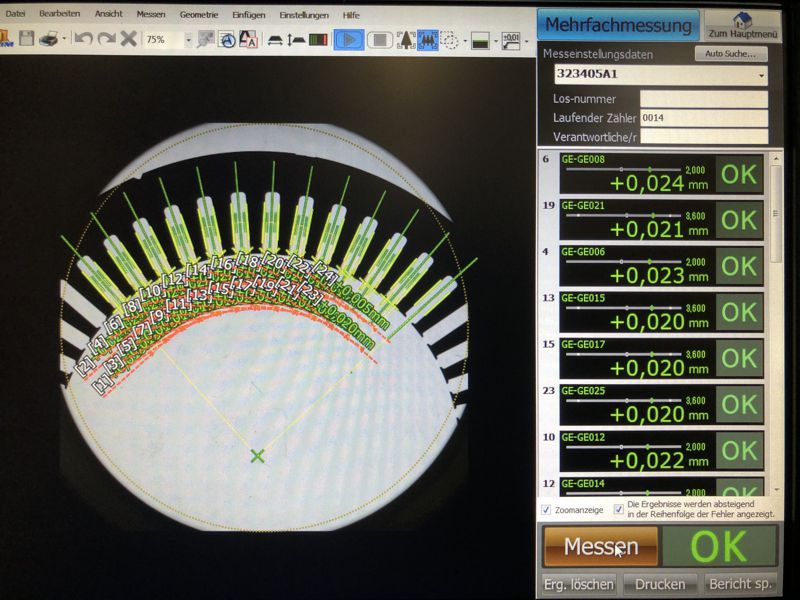Undo the last action via toolbar arrow
Screen dimensions: 800x600
coord(83,39)
